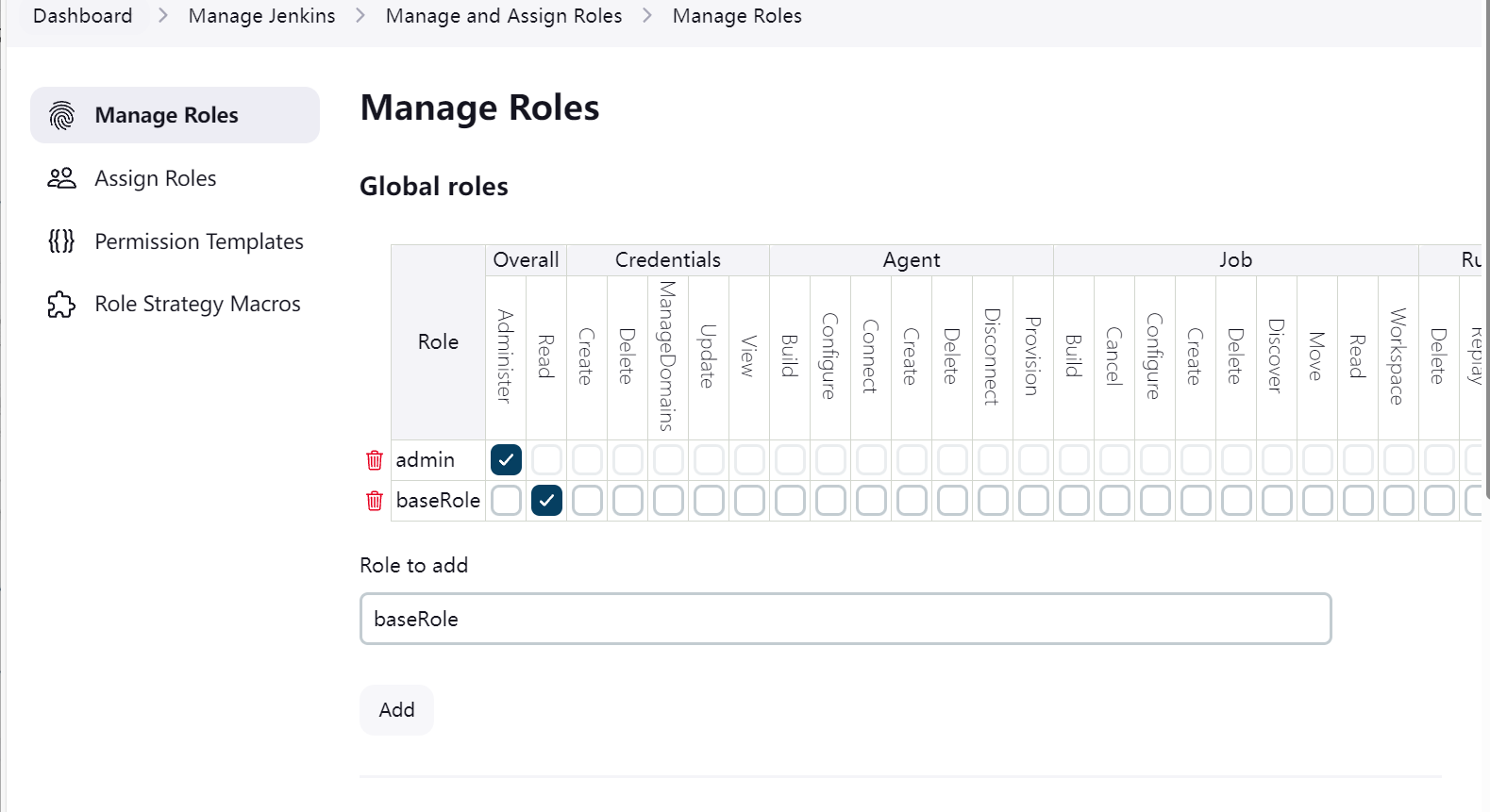Screen dimensions: 1490x812
Task: Click the ManageDomains column header
Action: pos(668,356)
